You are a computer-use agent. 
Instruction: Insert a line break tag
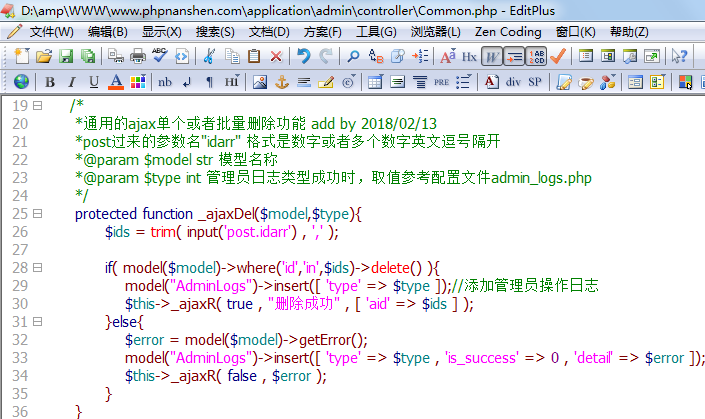click(x=187, y=82)
